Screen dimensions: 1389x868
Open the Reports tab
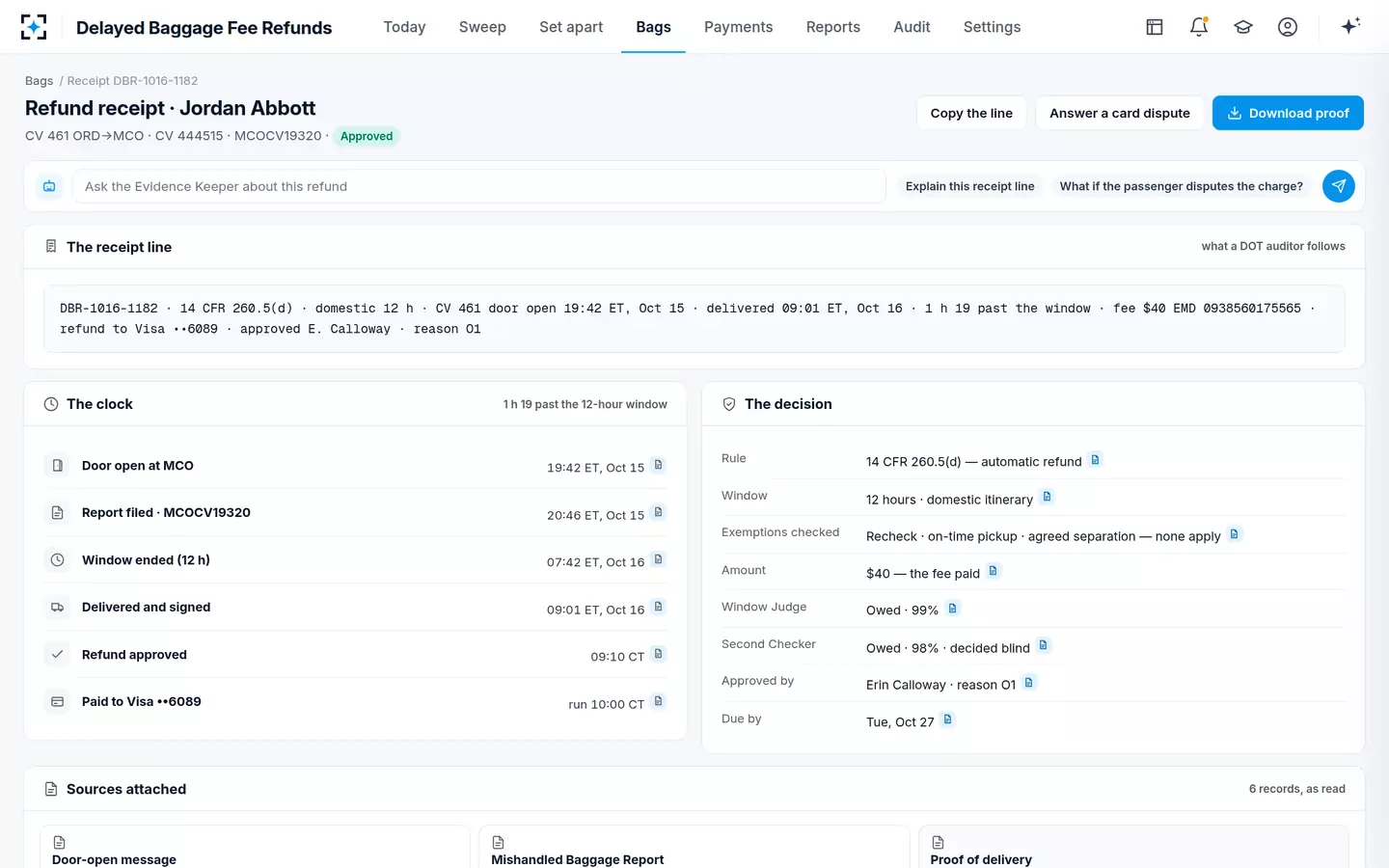tap(833, 27)
